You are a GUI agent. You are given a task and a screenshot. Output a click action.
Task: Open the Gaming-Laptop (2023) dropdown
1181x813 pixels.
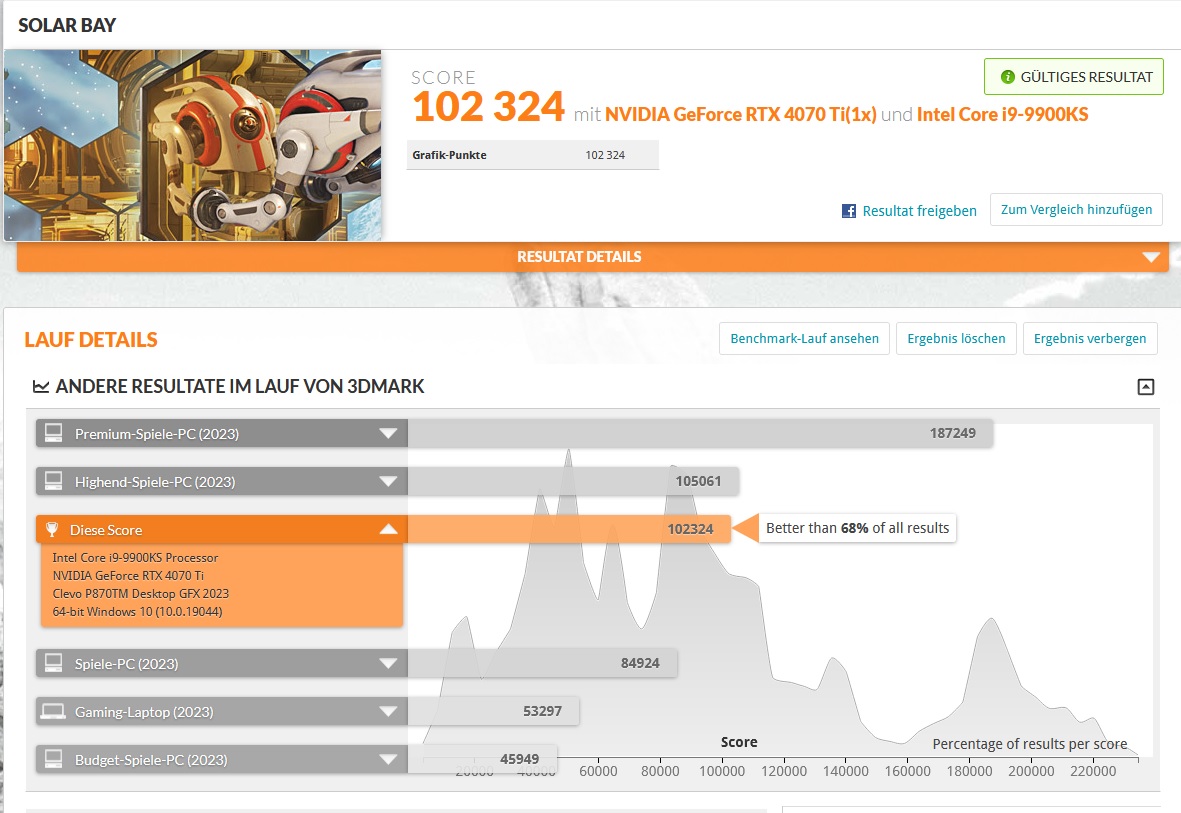tap(389, 711)
